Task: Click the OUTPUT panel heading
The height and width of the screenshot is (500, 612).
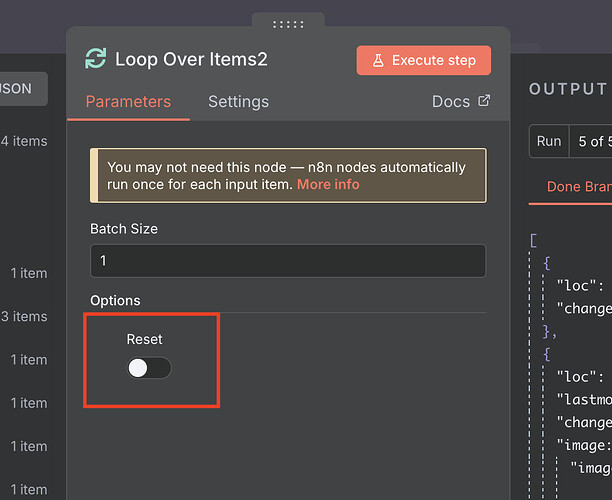Action: pos(568,89)
